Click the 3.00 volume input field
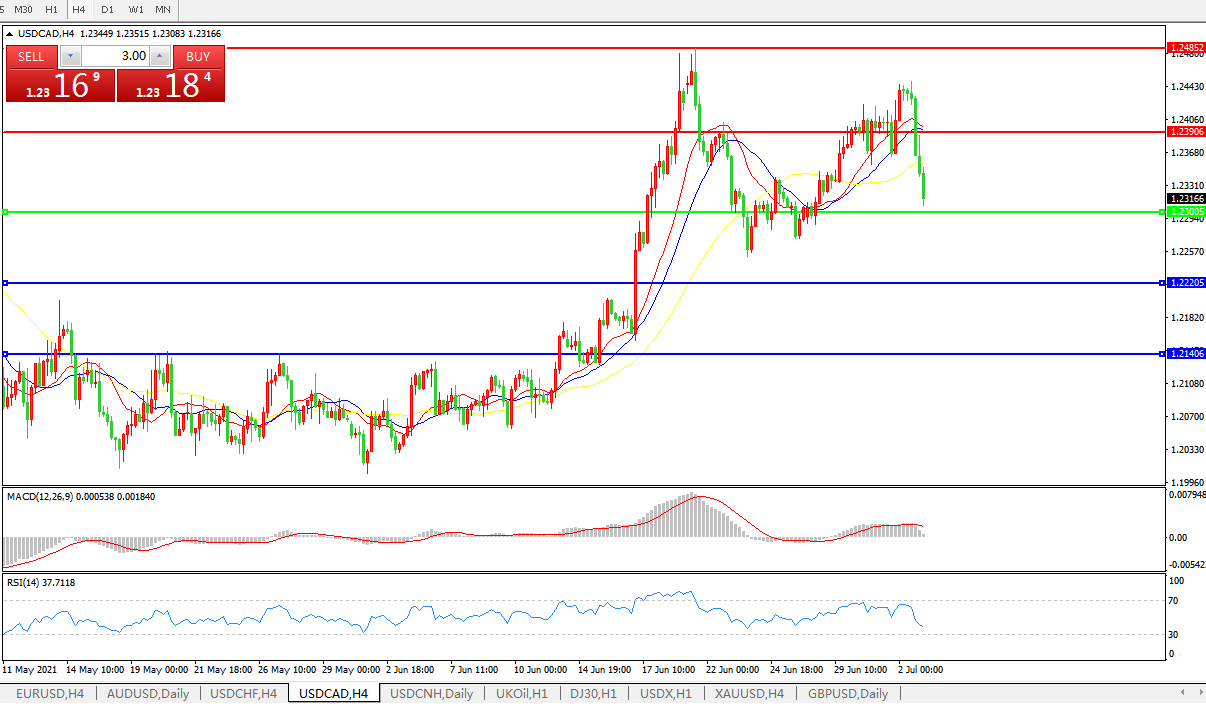Viewport: 1206px width, 704px height. tap(115, 56)
